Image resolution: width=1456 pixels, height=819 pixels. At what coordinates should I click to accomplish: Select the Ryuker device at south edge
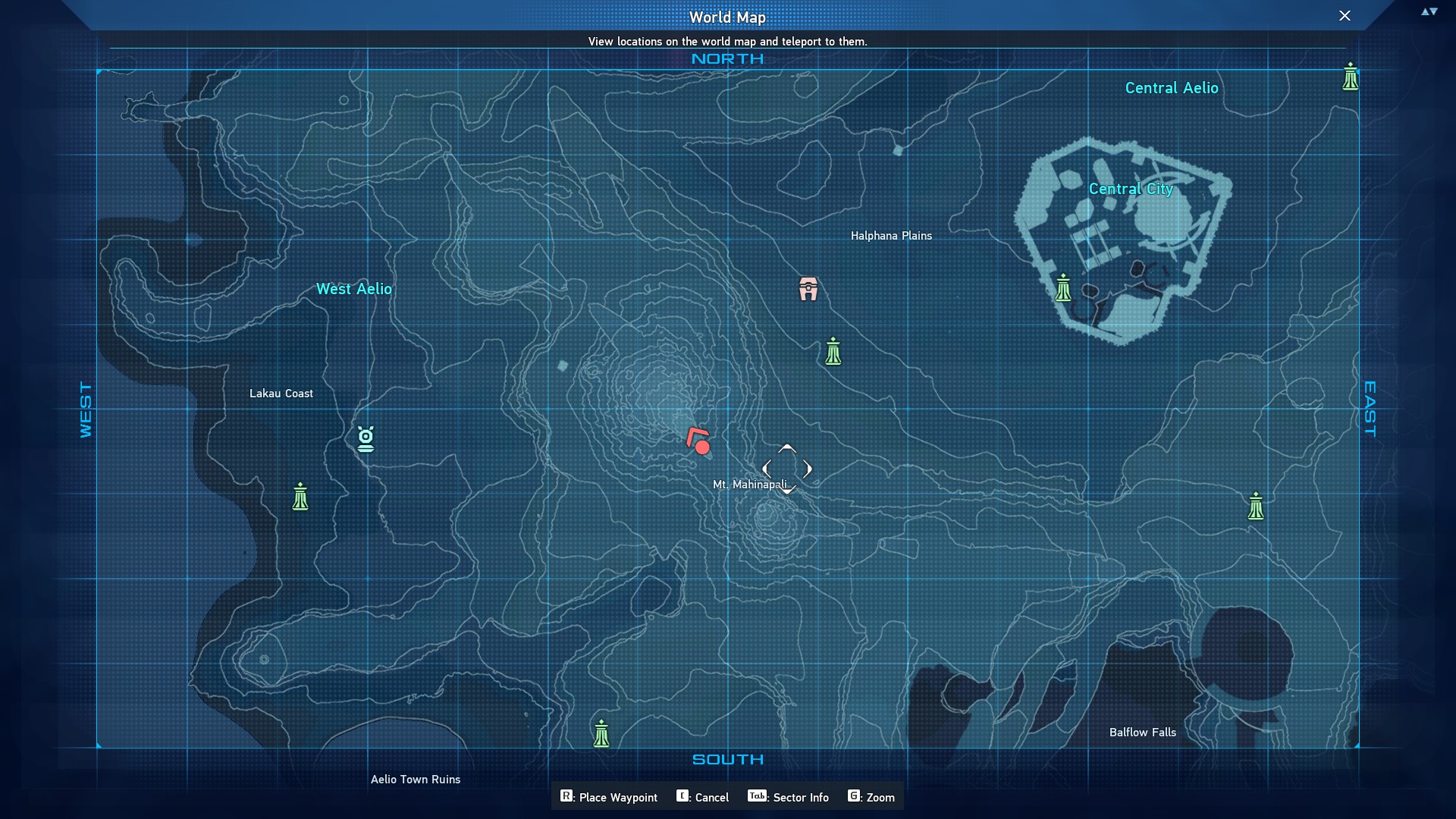coord(601,734)
